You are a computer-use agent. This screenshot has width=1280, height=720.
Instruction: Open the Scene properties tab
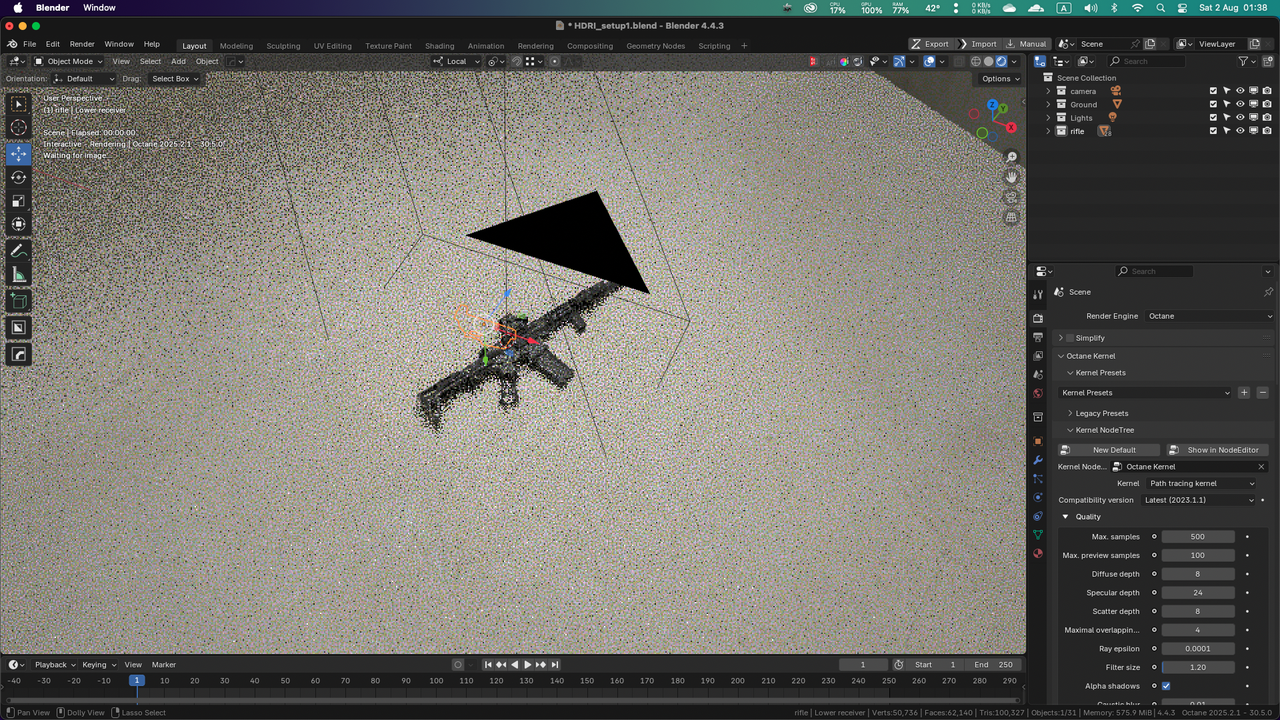(x=1038, y=374)
